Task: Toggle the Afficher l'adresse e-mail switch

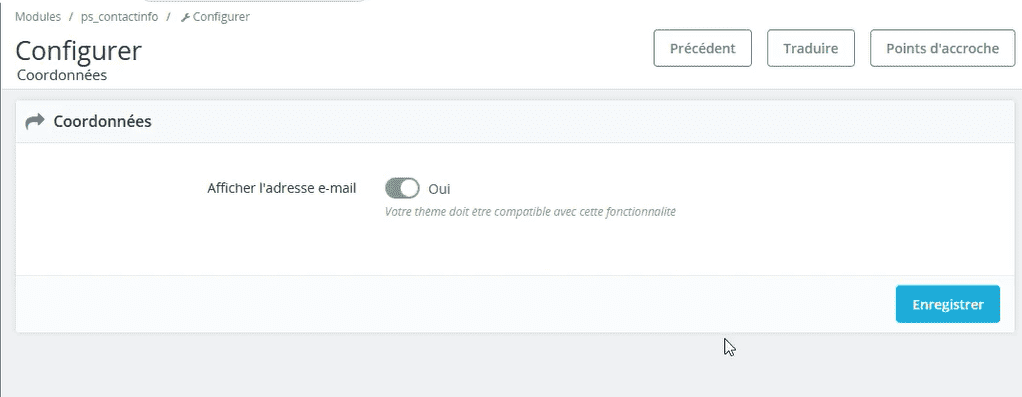Action: point(402,188)
